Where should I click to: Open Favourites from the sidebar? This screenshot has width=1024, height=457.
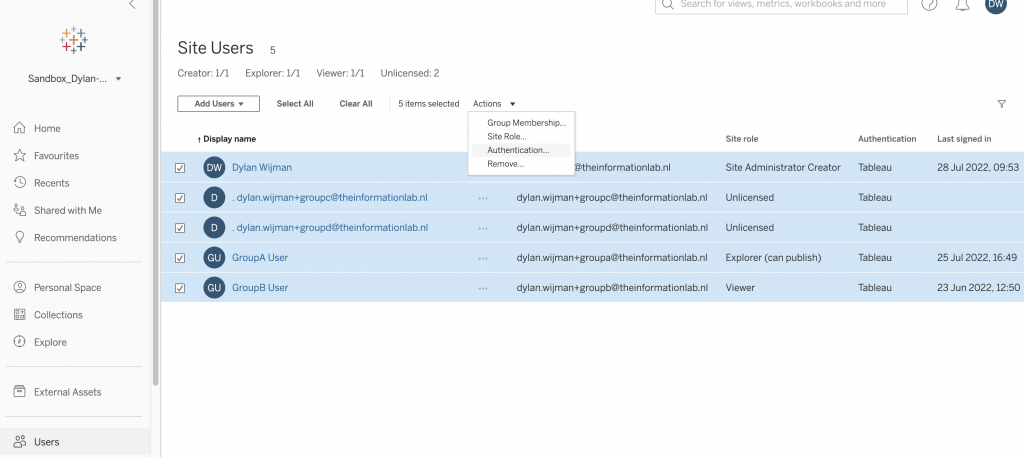pos(56,156)
